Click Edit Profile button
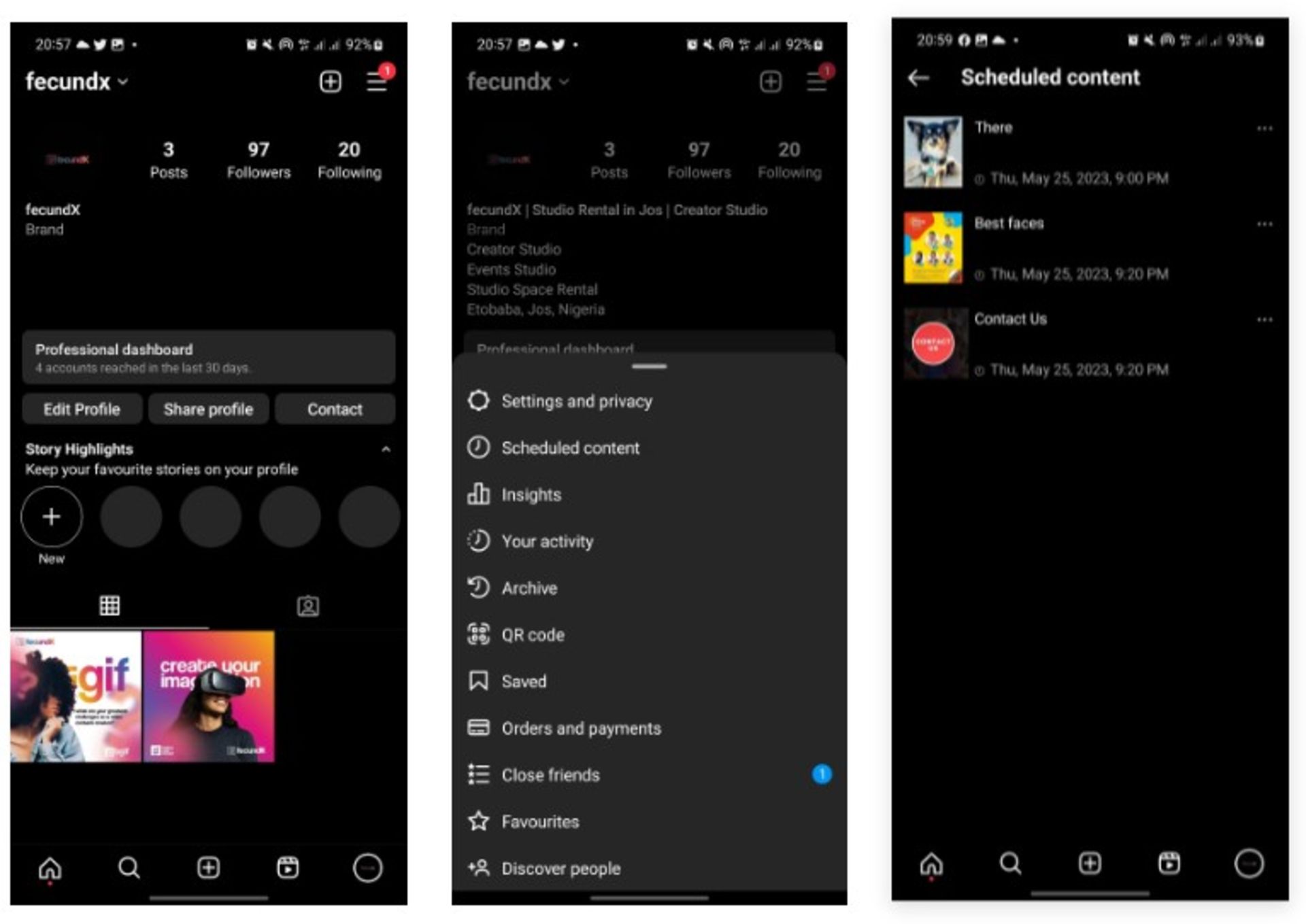The width and height of the screenshot is (1306, 924). [83, 409]
